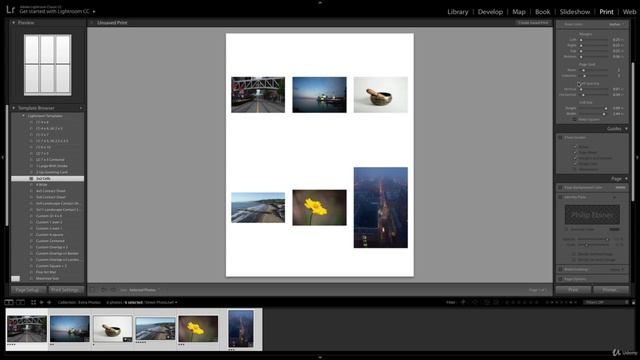640x360 pixels.
Task: Go to the first page using toolbar icon
Action: pos(93,290)
